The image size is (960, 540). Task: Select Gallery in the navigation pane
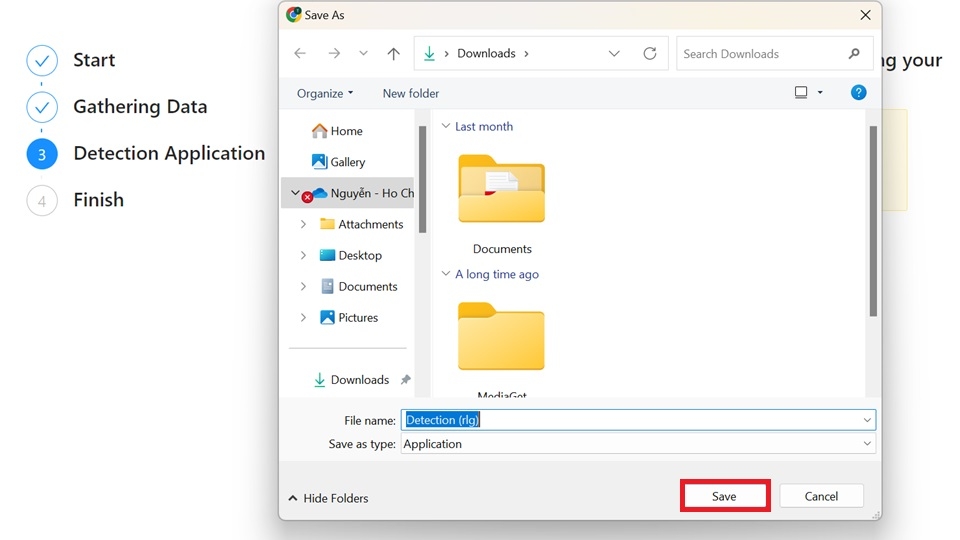tap(339, 162)
